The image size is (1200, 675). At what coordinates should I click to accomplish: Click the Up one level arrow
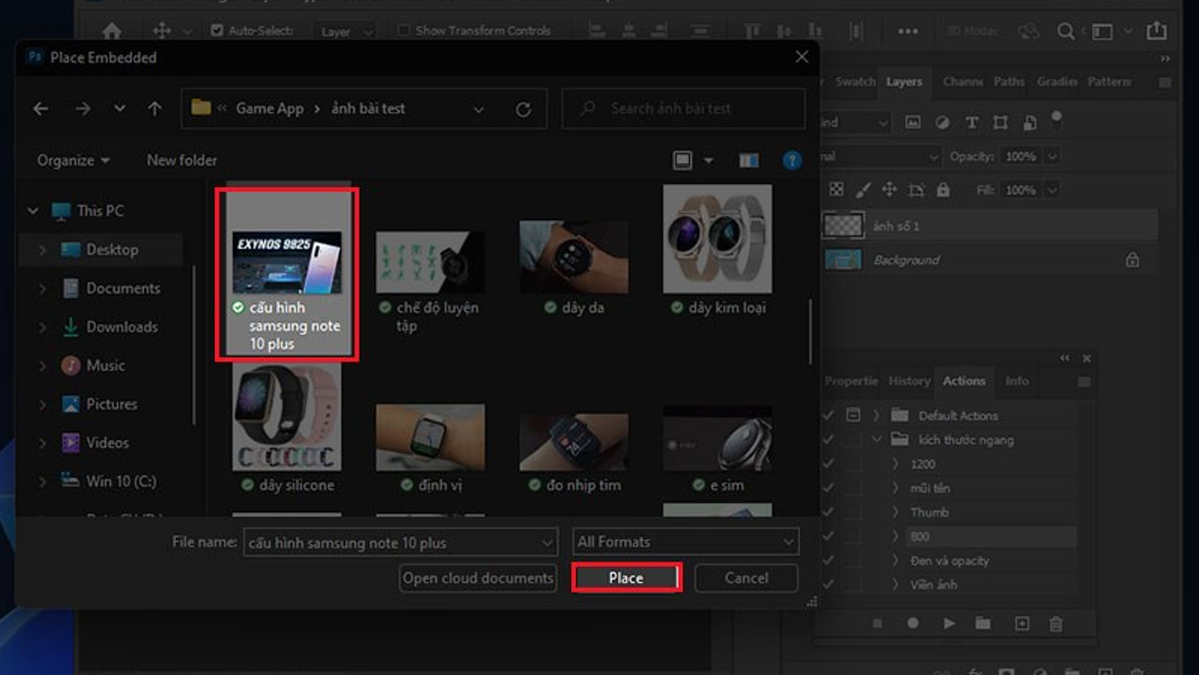(154, 109)
